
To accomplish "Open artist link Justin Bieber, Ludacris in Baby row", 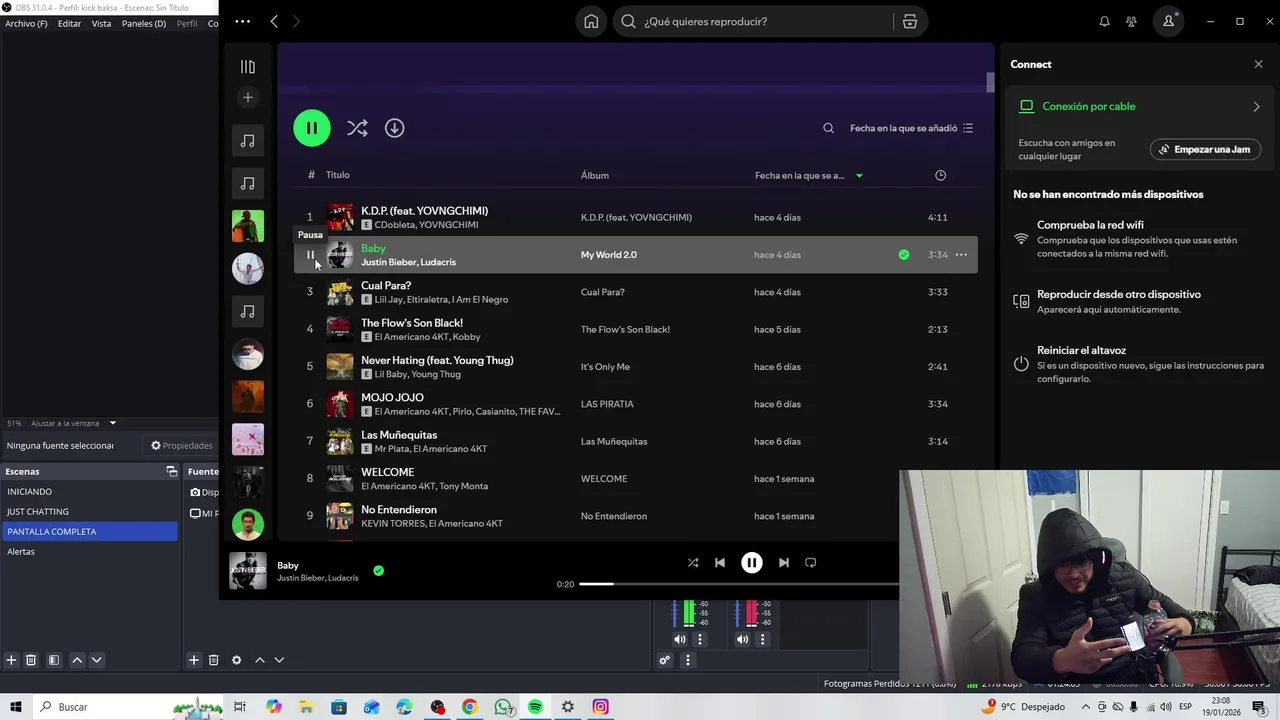I will coord(408,262).
